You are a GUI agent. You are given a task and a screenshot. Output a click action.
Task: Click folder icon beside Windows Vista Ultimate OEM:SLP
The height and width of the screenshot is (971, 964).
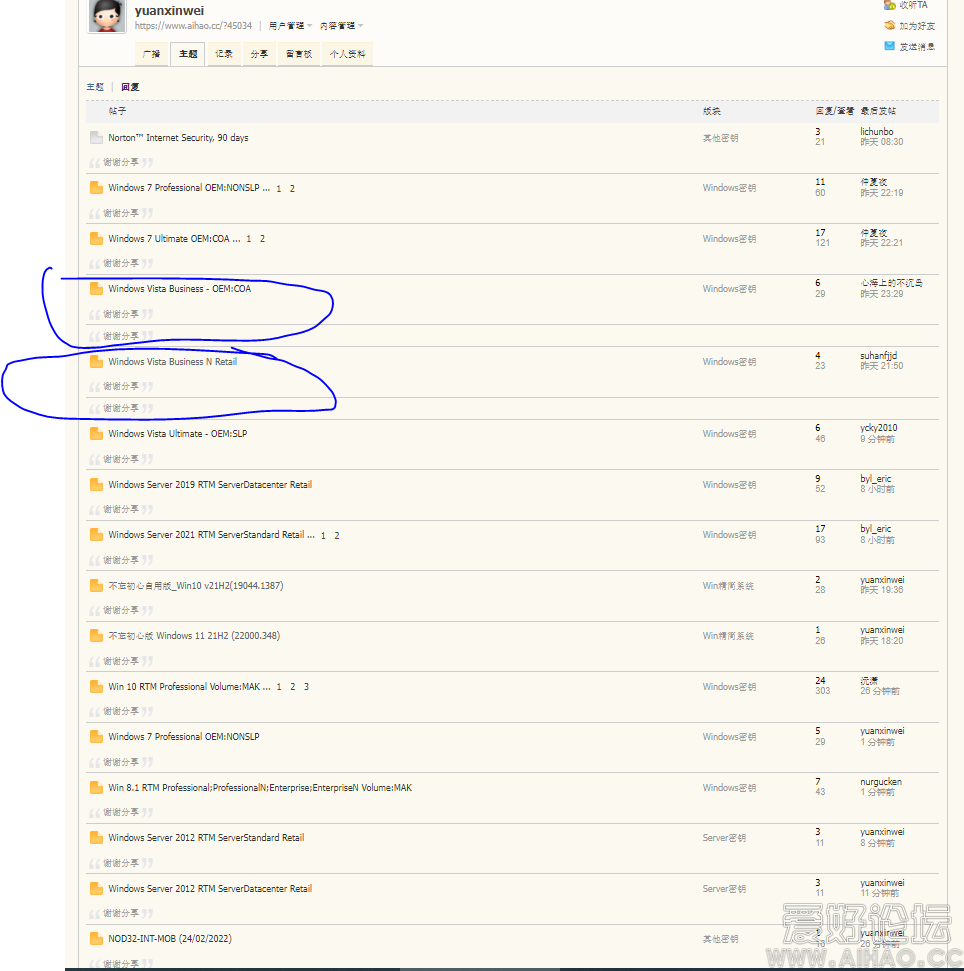click(96, 434)
